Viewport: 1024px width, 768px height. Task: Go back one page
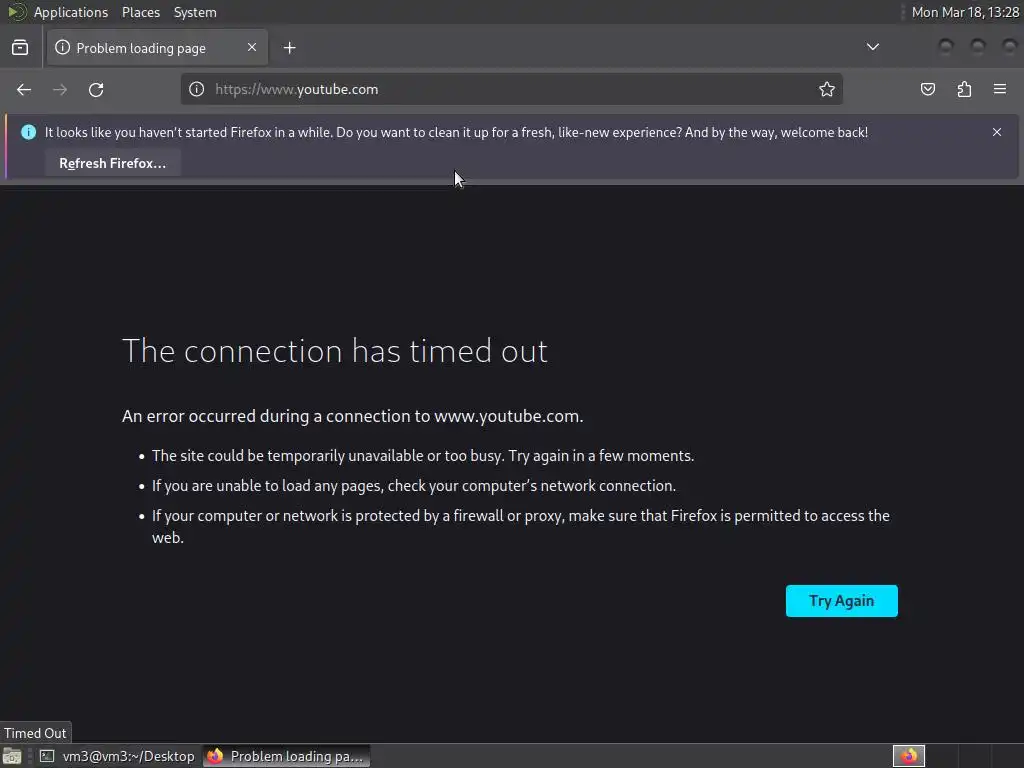point(24,89)
